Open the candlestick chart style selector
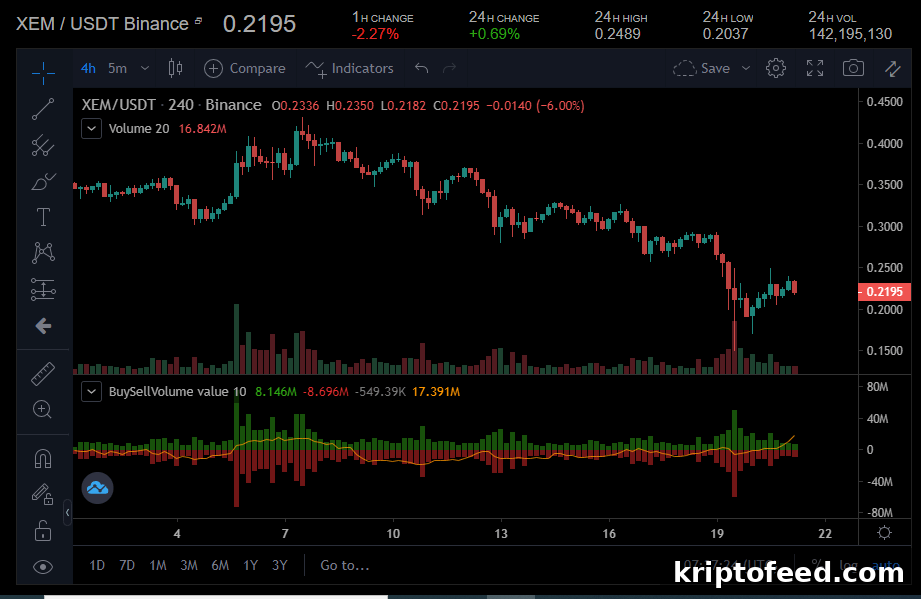This screenshot has width=921, height=599. [175, 69]
